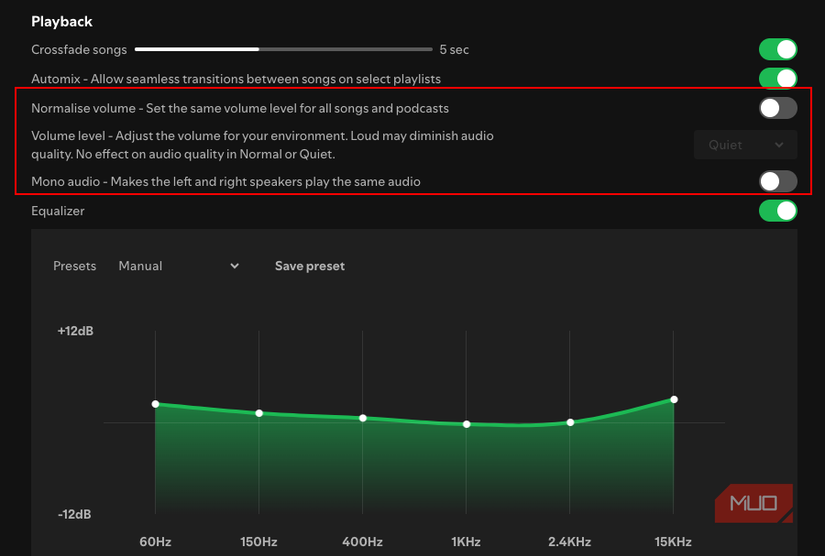The image size is (825, 556).
Task: Turn off the Crossfade songs toggle
Action: (x=778, y=49)
